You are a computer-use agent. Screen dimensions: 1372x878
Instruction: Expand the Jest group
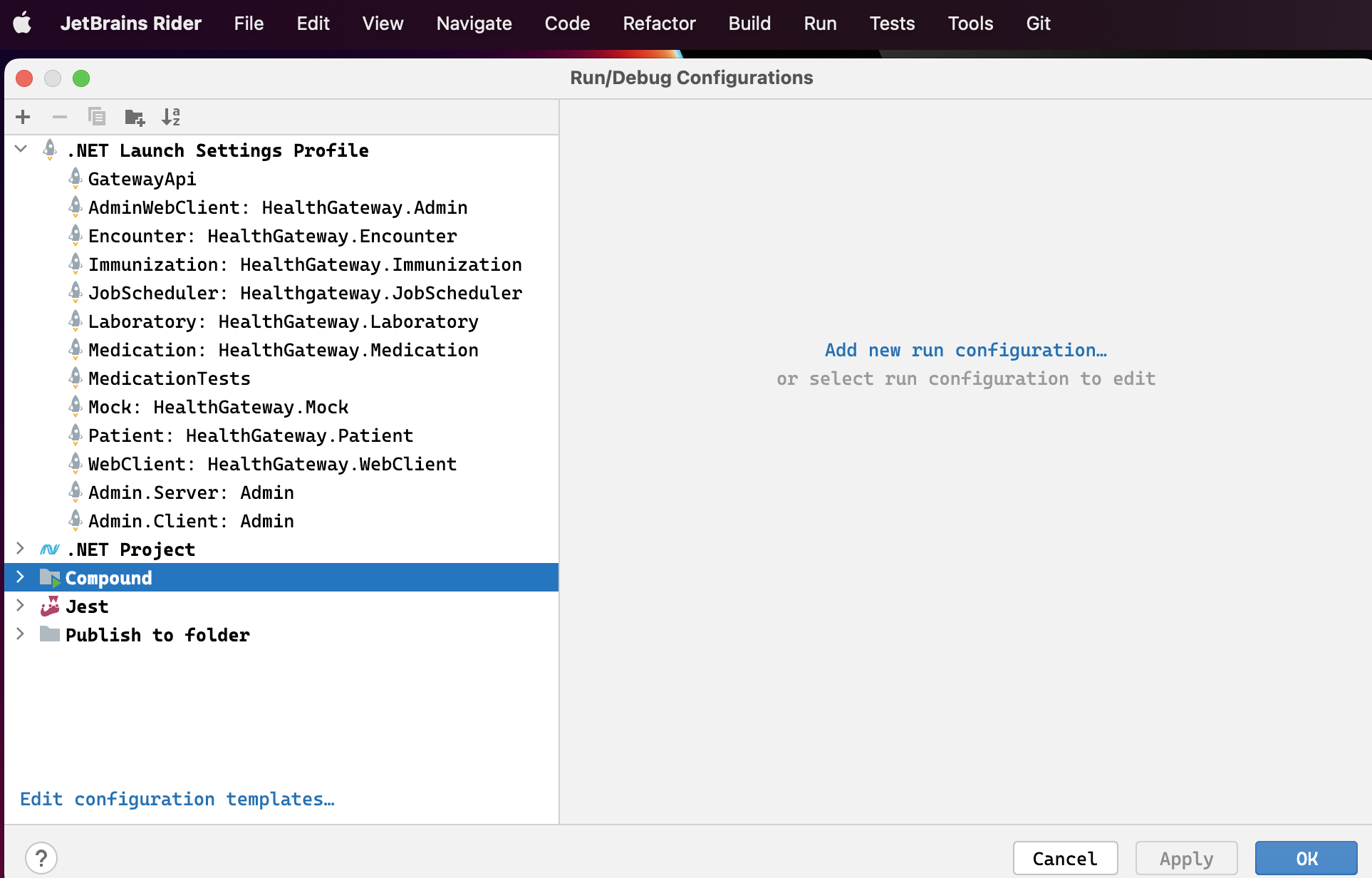click(21, 605)
